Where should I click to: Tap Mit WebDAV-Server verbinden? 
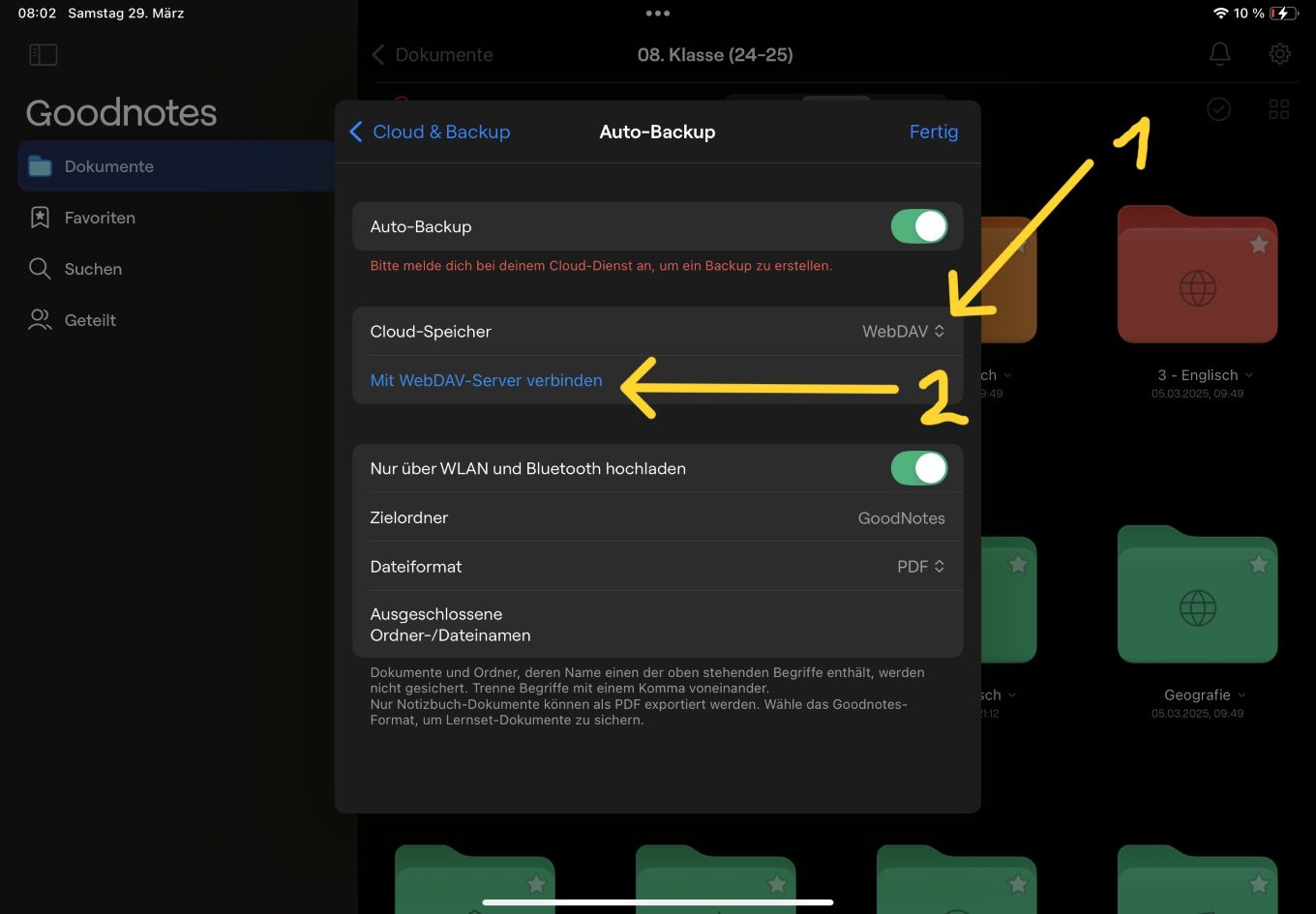pos(486,380)
